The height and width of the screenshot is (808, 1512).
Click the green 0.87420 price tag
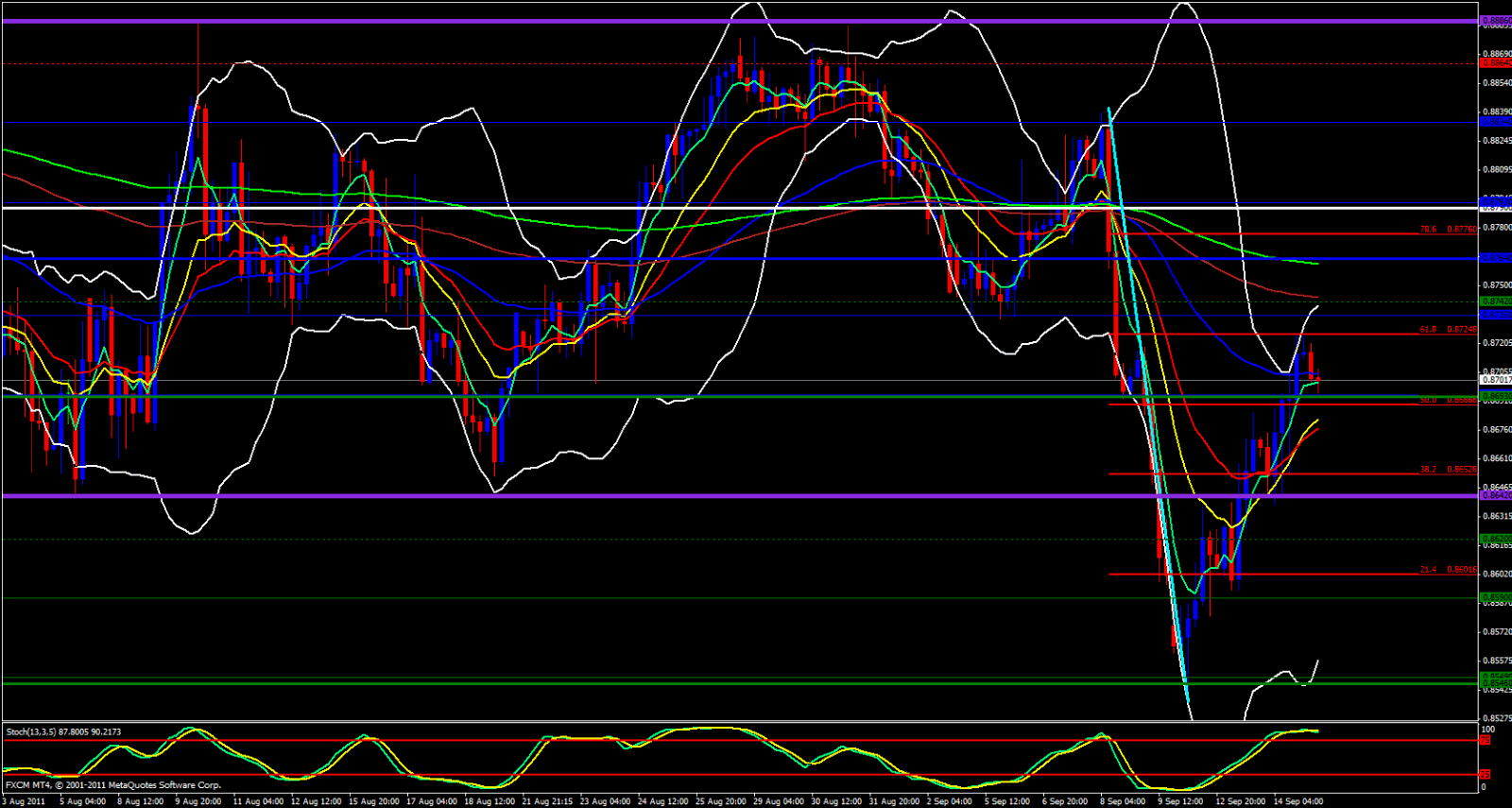coord(1495,301)
